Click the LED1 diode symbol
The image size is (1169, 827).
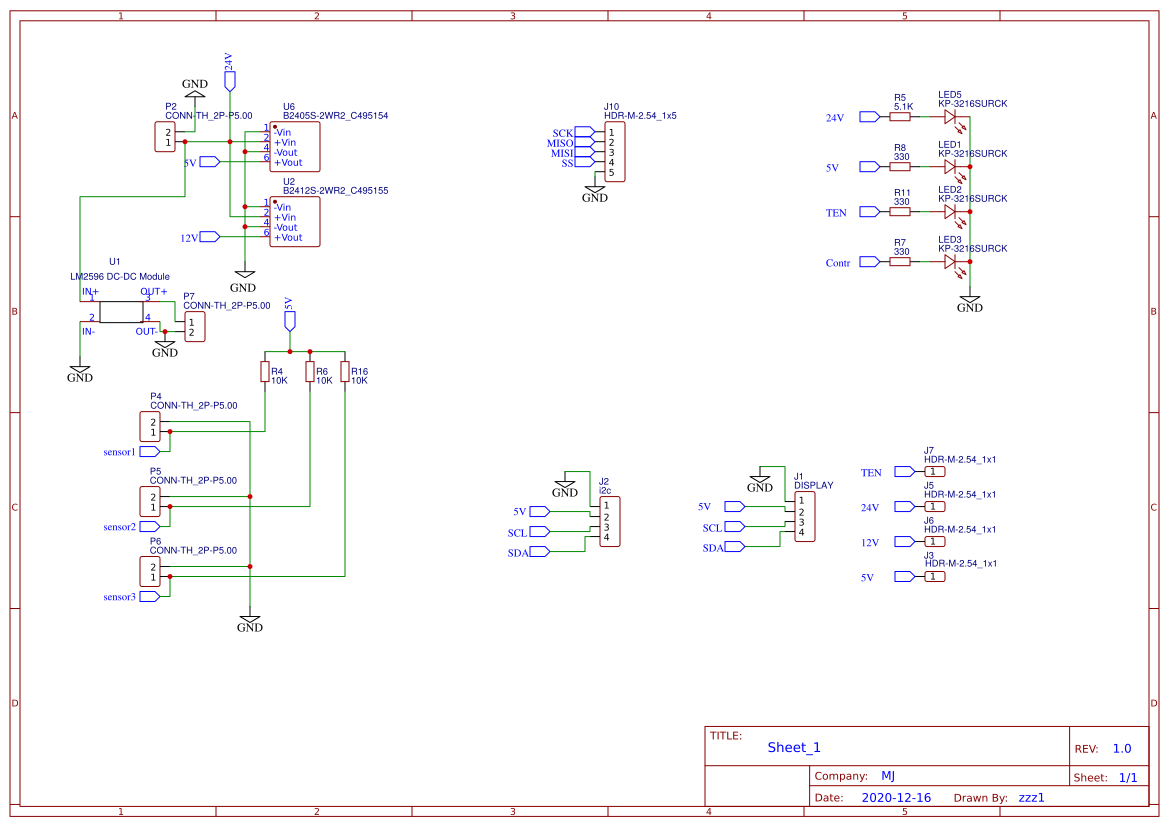[951, 167]
